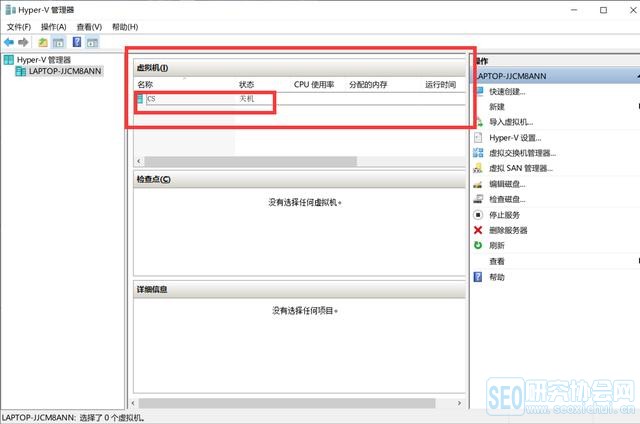
Task: Open the 帮助(H) menu
Action: (125, 27)
